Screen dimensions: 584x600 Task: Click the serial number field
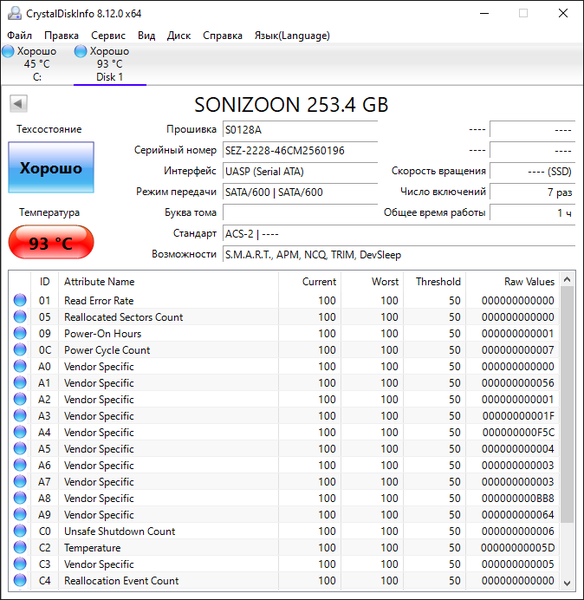point(300,150)
